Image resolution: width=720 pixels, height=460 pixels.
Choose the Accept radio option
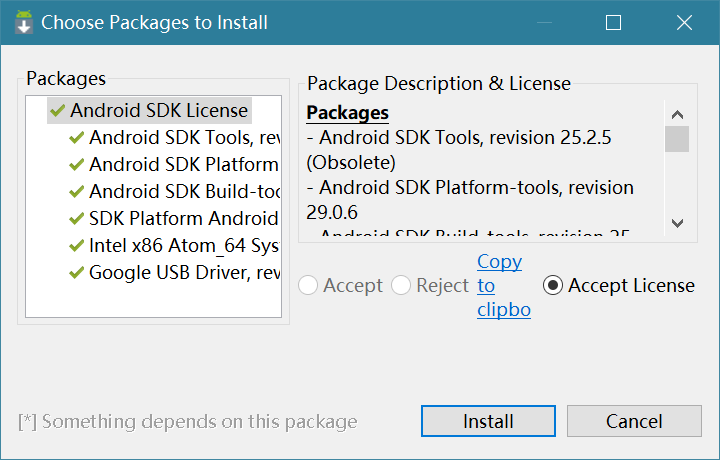click(x=310, y=286)
